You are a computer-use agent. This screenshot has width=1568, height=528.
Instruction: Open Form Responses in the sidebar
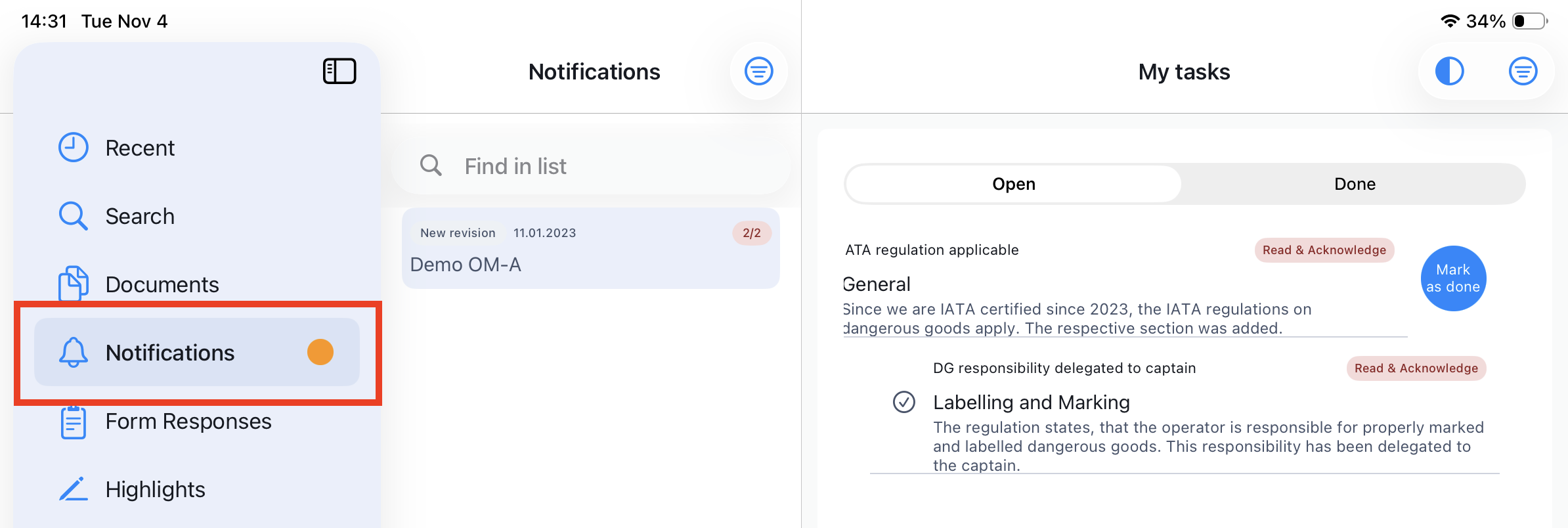tap(188, 421)
